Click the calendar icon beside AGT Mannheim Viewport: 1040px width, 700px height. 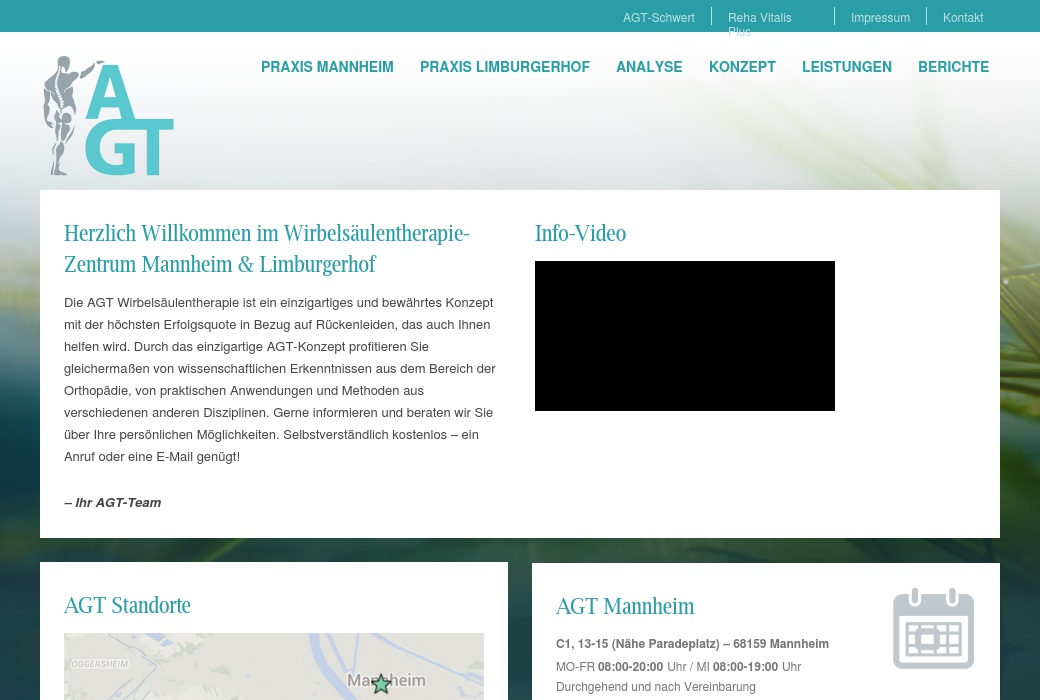point(933,629)
